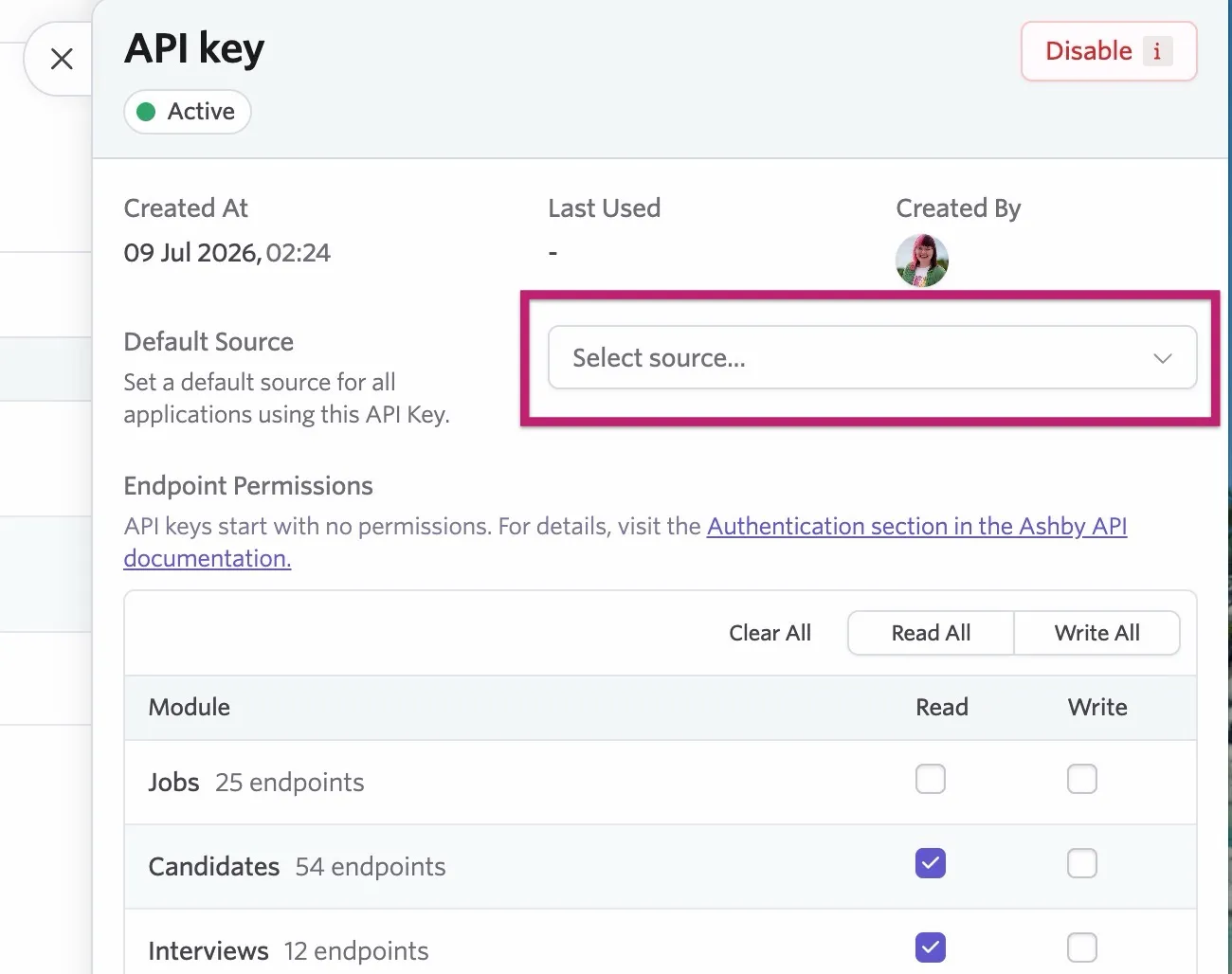The height and width of the screenshot is (974, 1232).
Task: Click the Clear All button
Action: 770,633
